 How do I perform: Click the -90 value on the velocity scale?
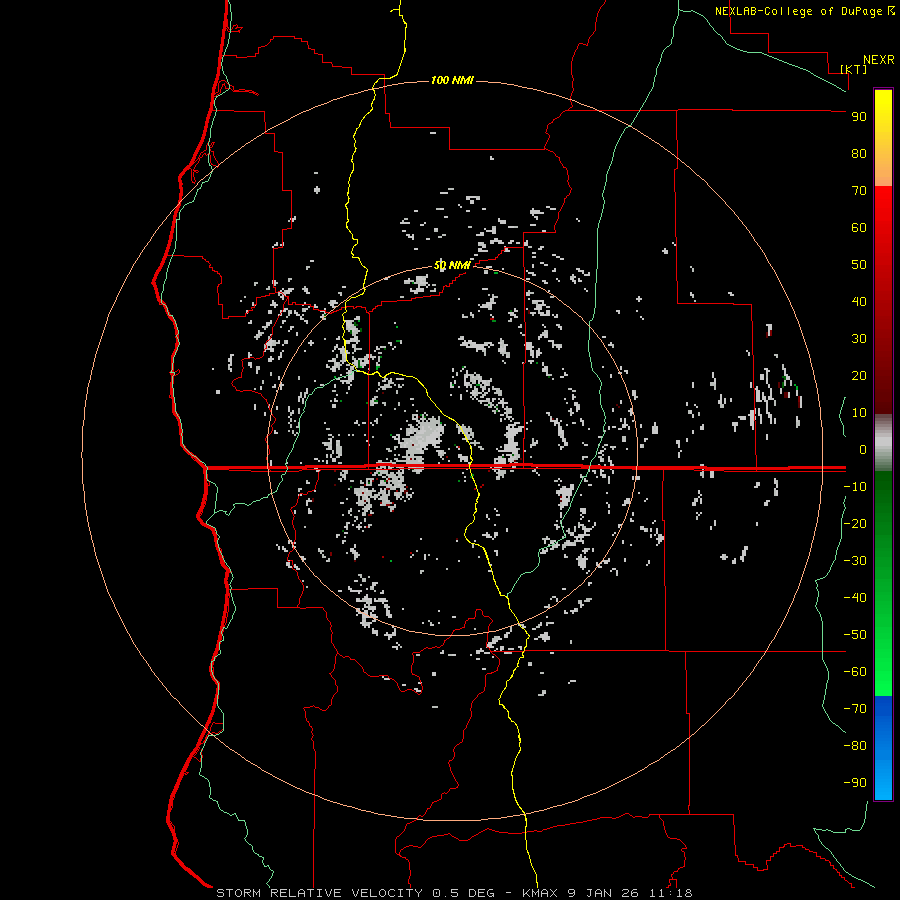855,782
